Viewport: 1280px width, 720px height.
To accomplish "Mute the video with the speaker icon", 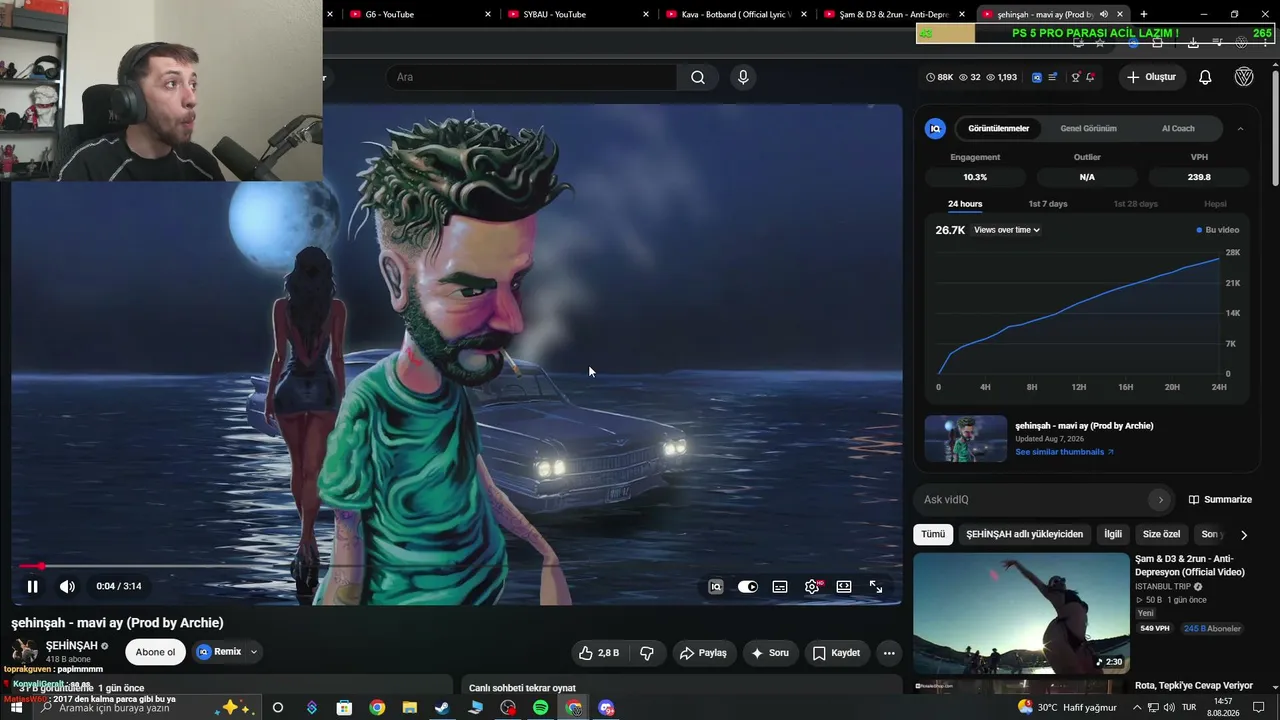I will (67, 587).
